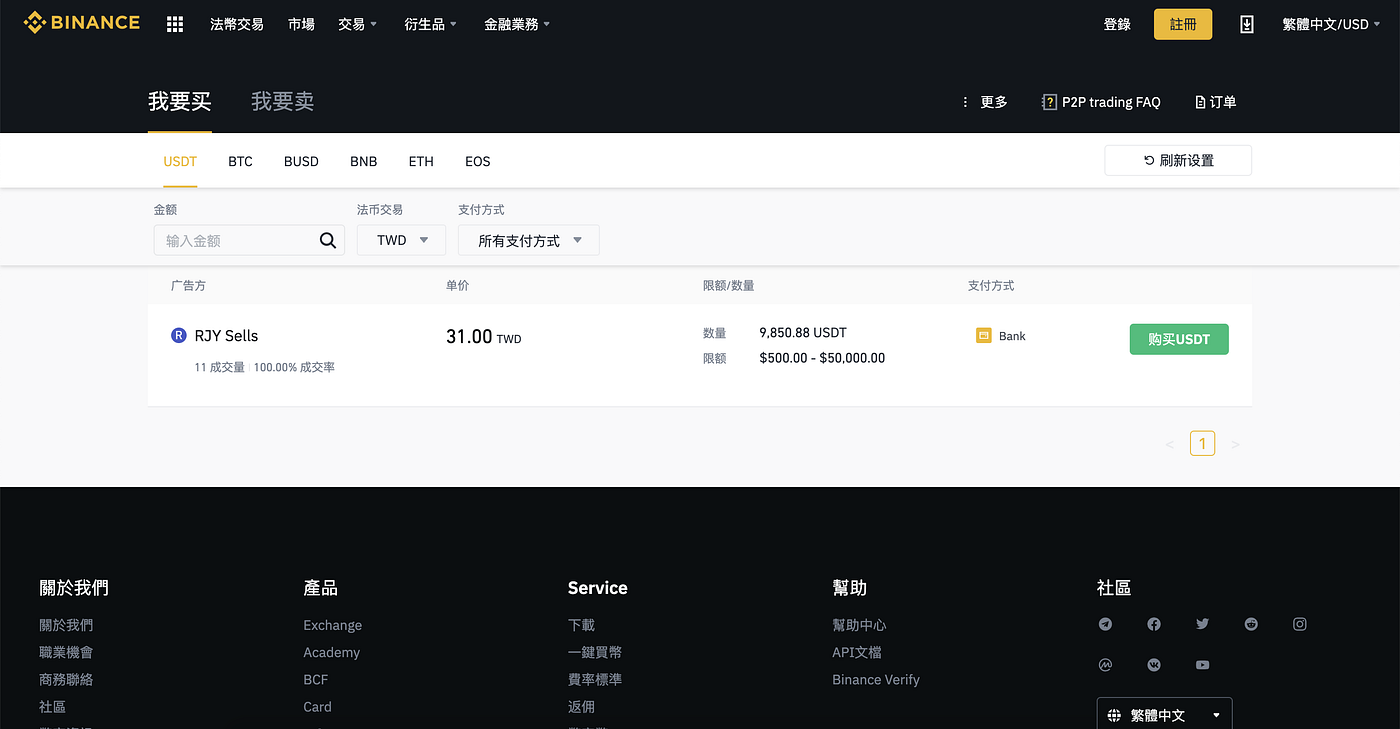
Task: Open the Reddit community link
Action: point(1251,624)
